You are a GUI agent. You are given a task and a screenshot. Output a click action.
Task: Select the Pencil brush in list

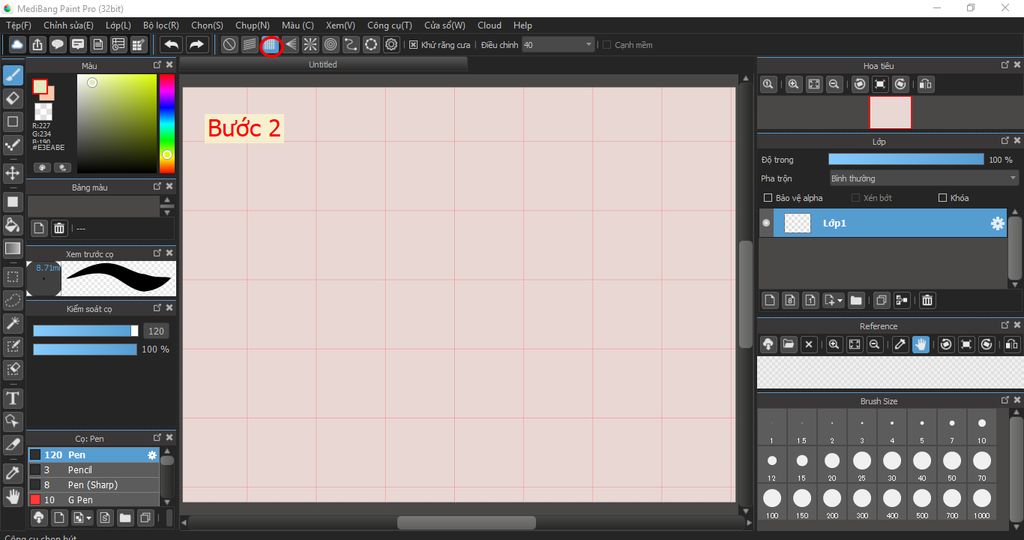tap(93, 470)
